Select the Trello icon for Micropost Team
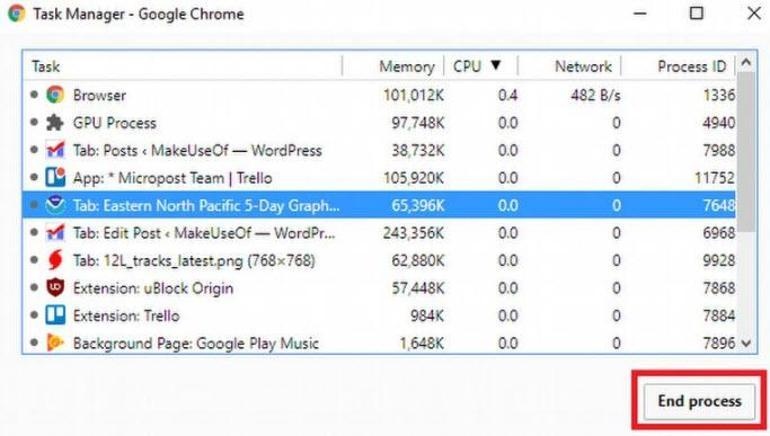Screen dimensions: 770x436 click(55, 177)
